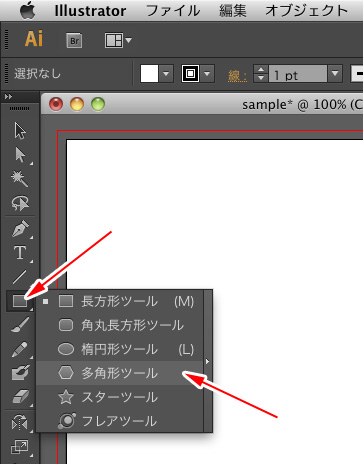Click the stroke color swatch
Viewport: 363px width, 464px height.
coord(190,74)
